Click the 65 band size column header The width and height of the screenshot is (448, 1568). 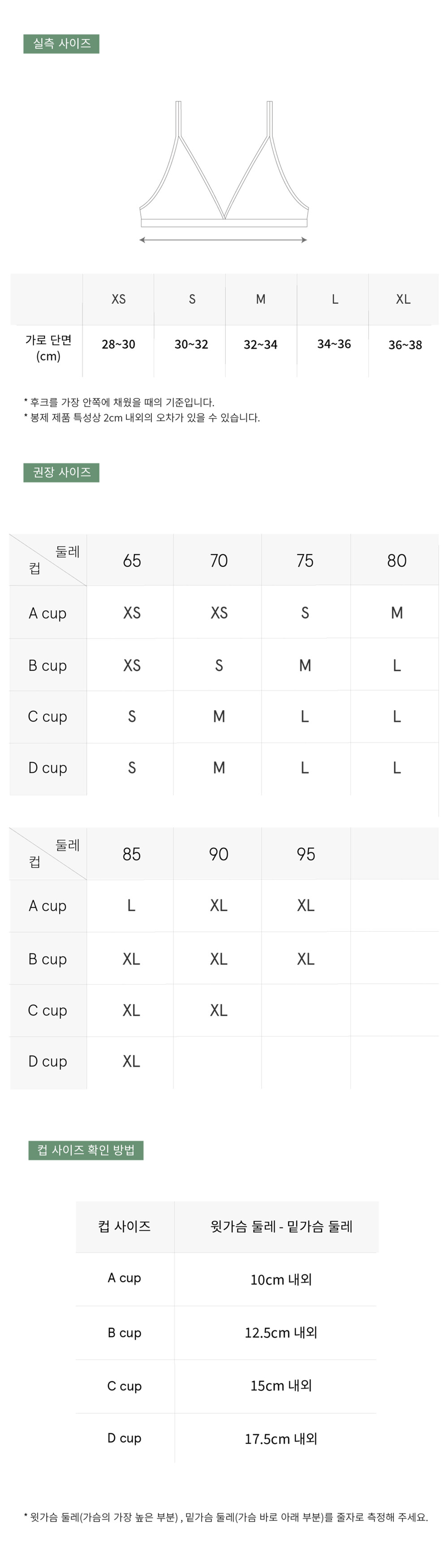click(131, 560)
